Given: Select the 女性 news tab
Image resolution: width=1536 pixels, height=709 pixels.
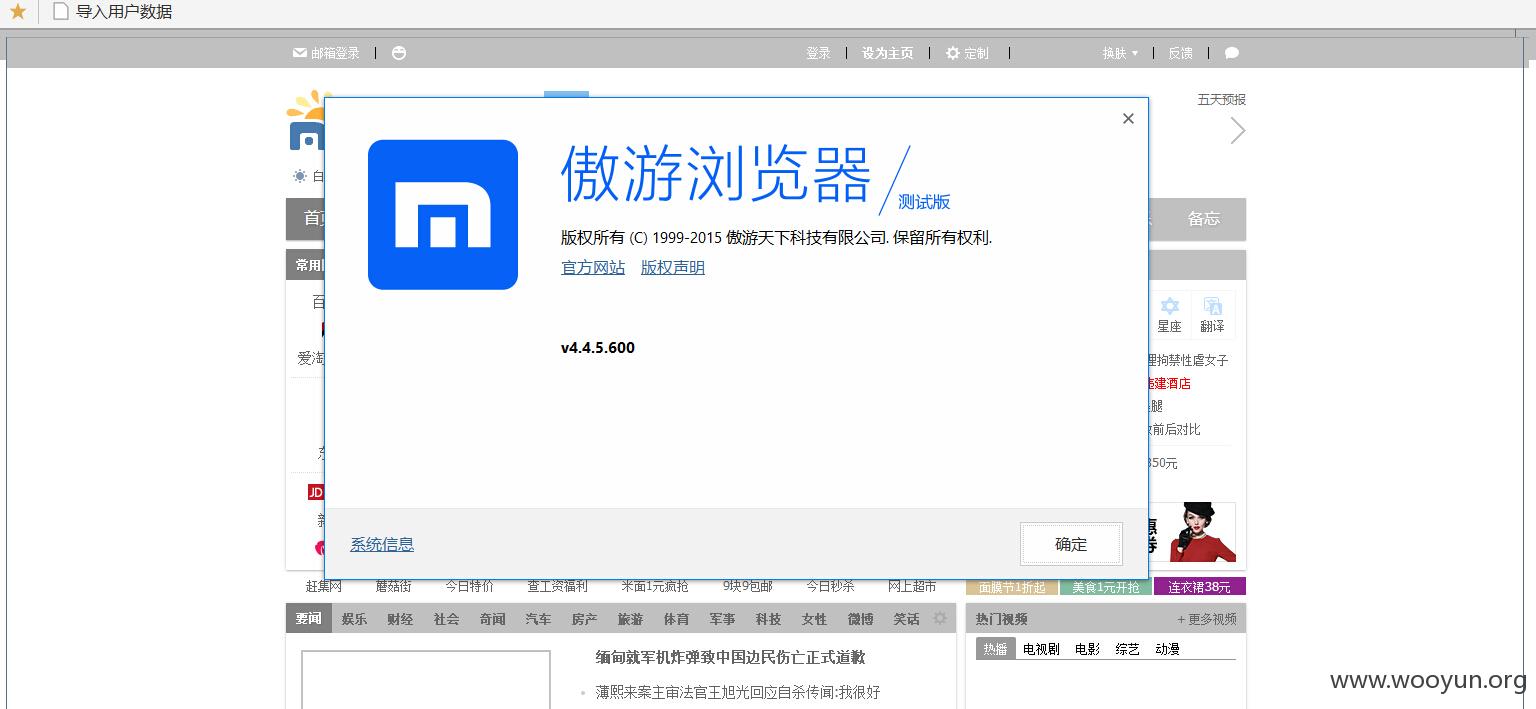Looking at the screenshot, I should coord(814,619).
